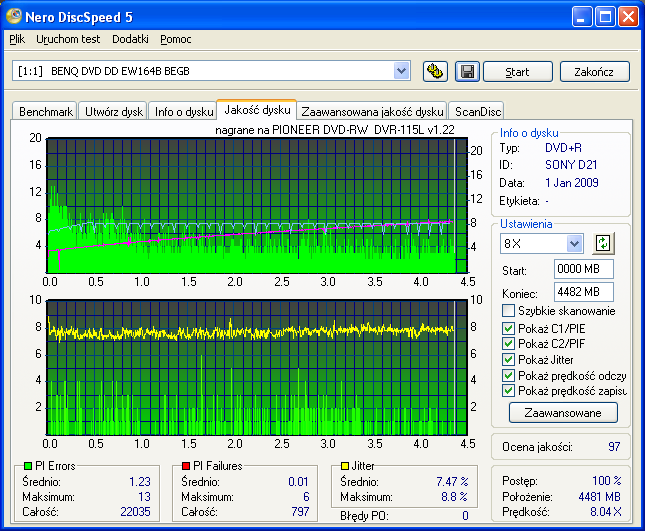
Task: Click the PI Errors average 1.23
Action: coord(140,482)
